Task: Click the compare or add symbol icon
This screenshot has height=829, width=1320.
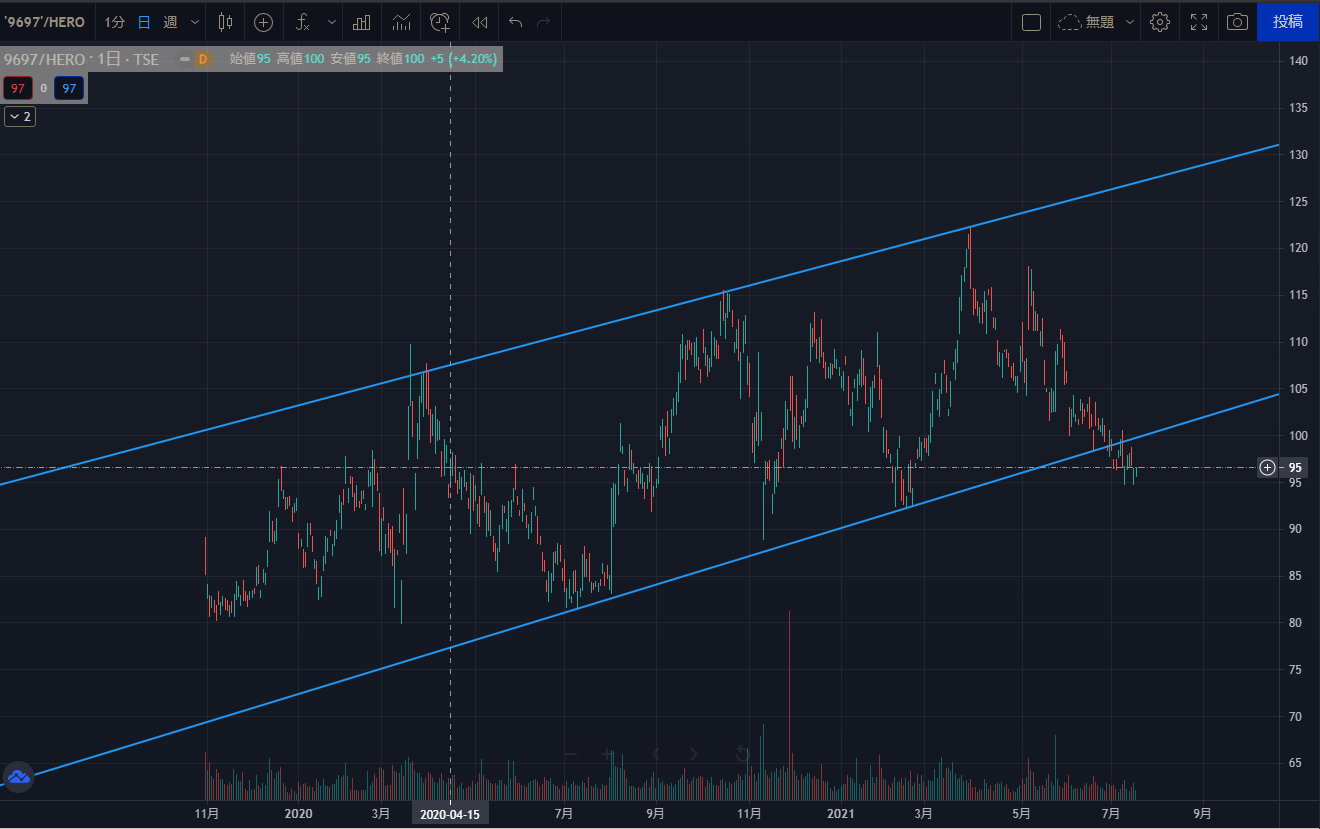Action: coord(263,21)
